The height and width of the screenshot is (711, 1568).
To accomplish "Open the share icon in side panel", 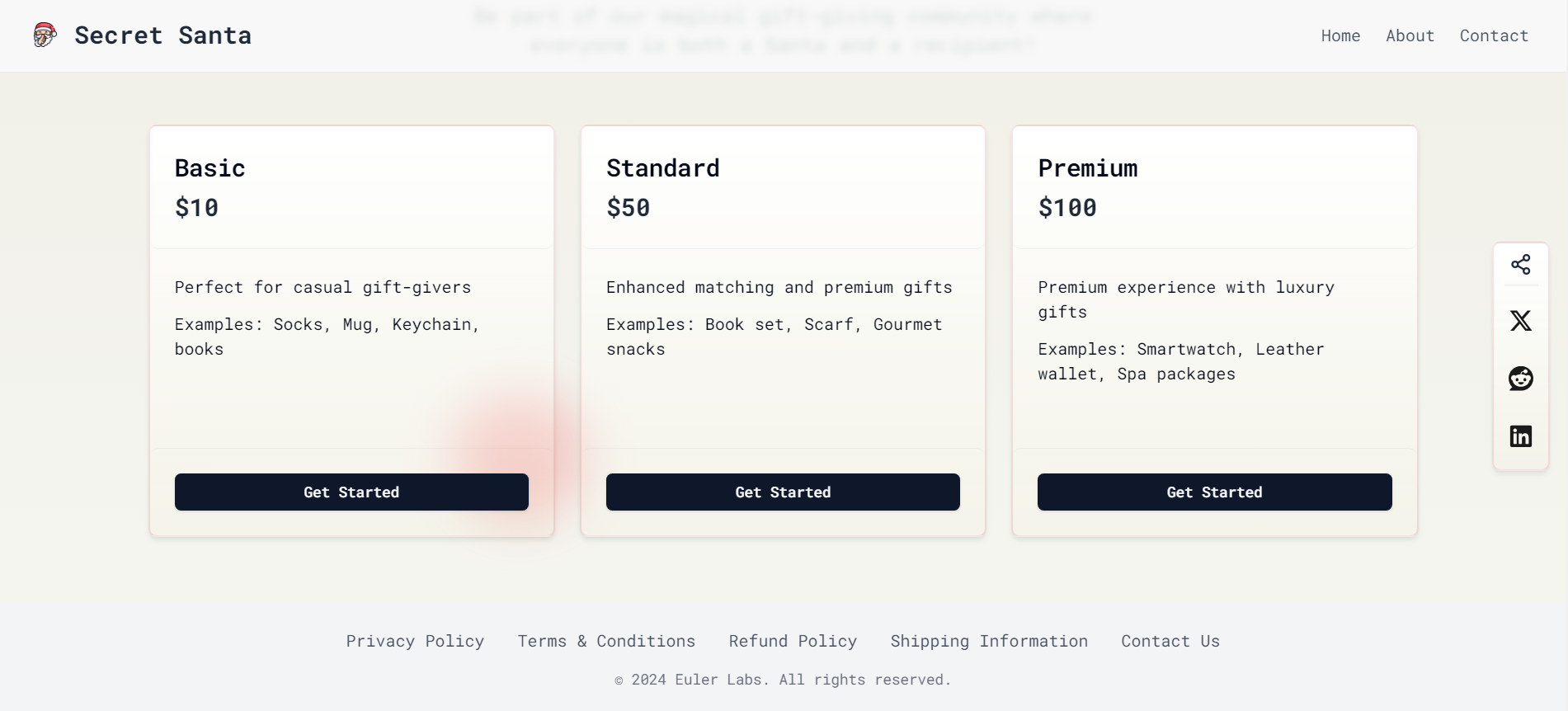I will click(1520, 264).
